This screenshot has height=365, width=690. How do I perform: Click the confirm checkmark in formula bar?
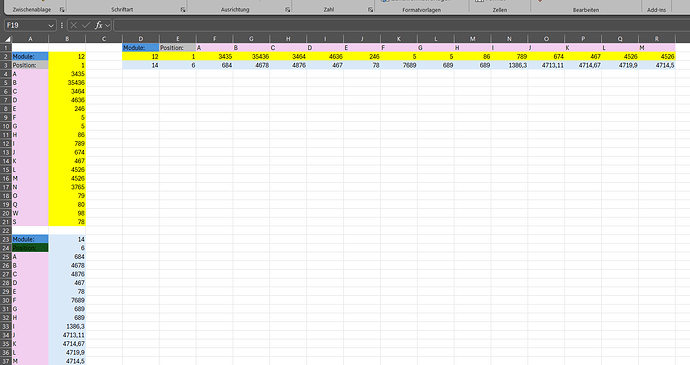click(x=85, y=26)
